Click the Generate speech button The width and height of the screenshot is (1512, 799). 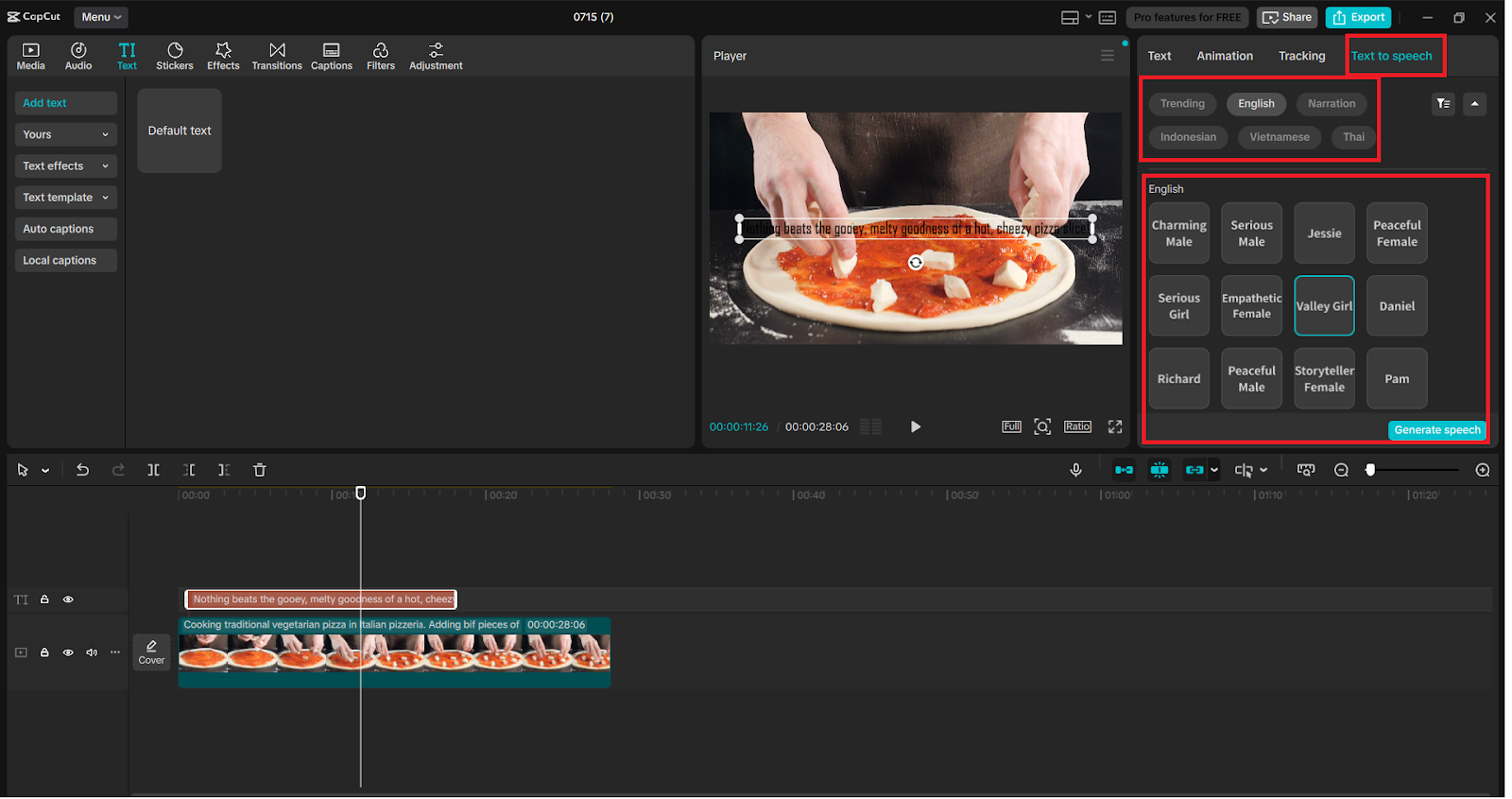(1436, 430)
